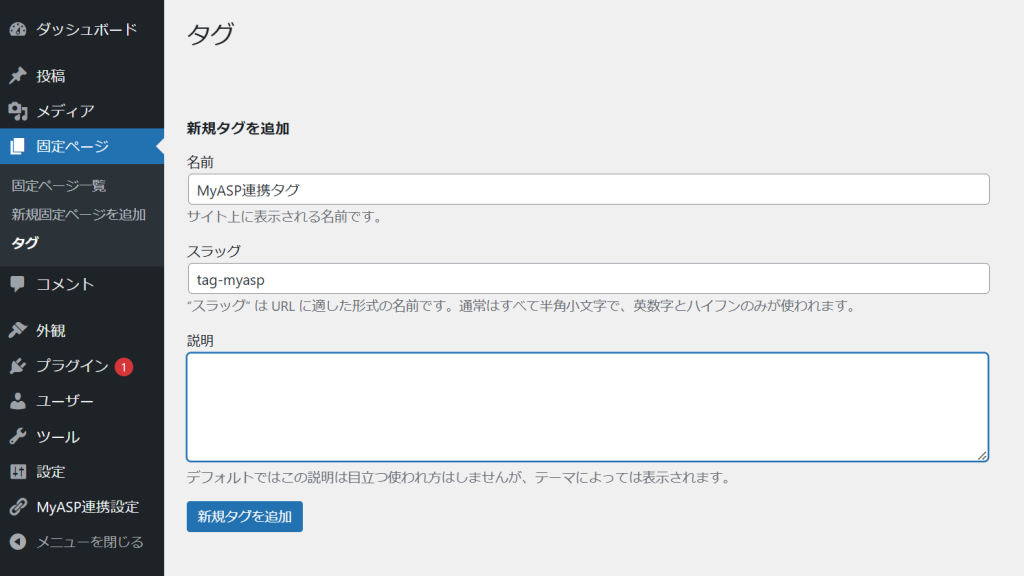Open 固定ページ一覧 submenu item
Image resolution: width=1024 pixels, height=576 pixels.
(58, 186)
